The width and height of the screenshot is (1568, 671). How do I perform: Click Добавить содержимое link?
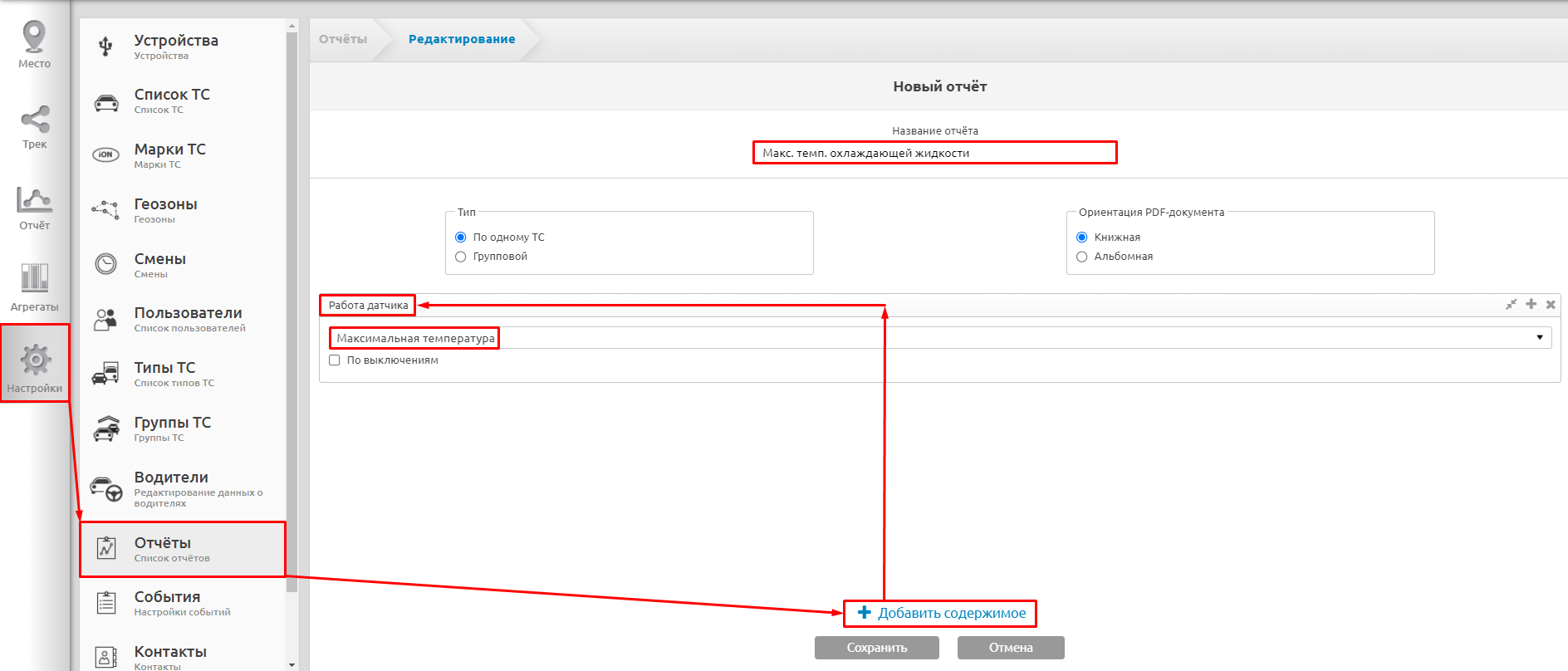941,613
